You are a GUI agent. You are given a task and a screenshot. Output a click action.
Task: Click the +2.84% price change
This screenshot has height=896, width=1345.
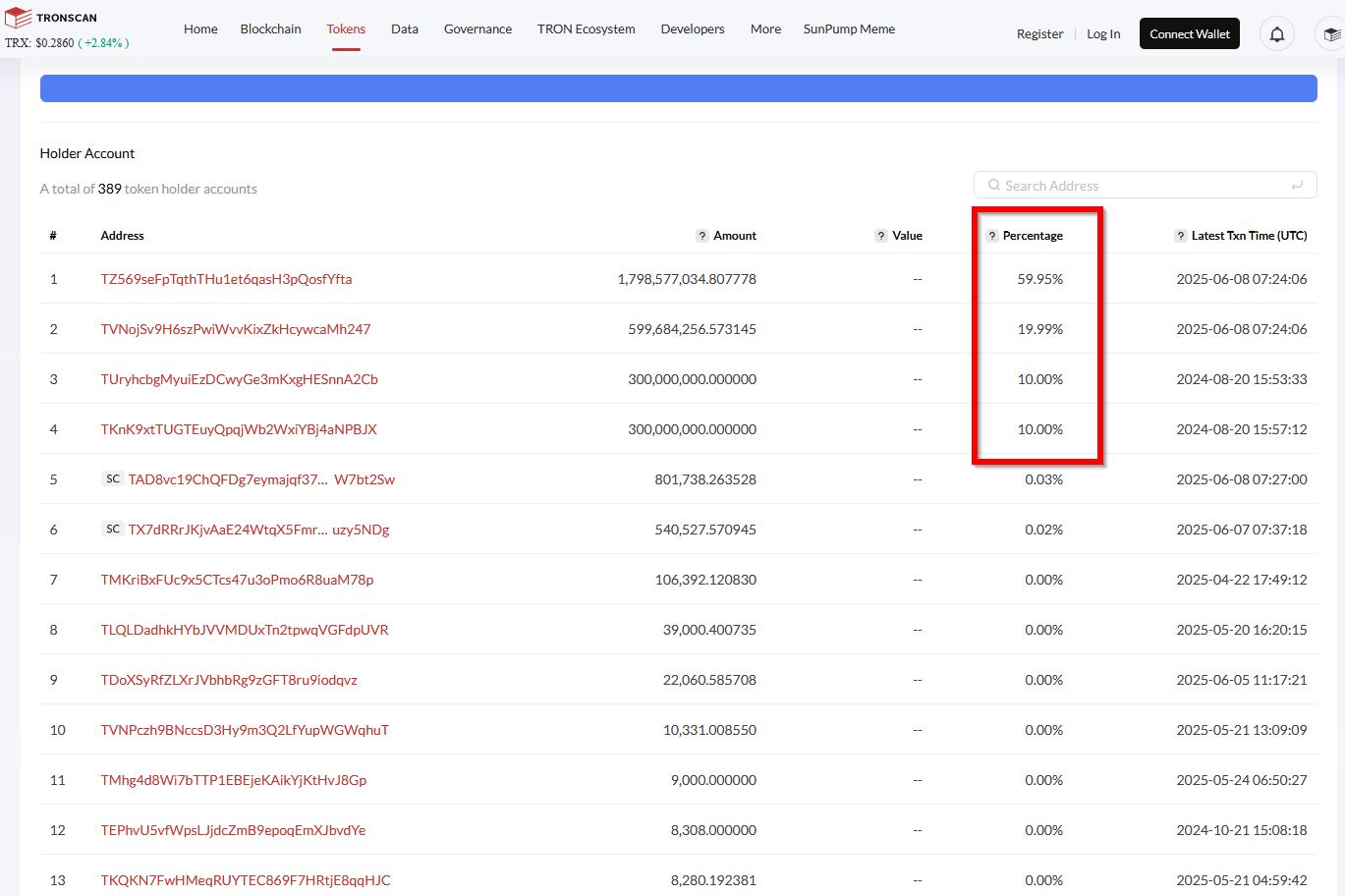coord(103,43)
